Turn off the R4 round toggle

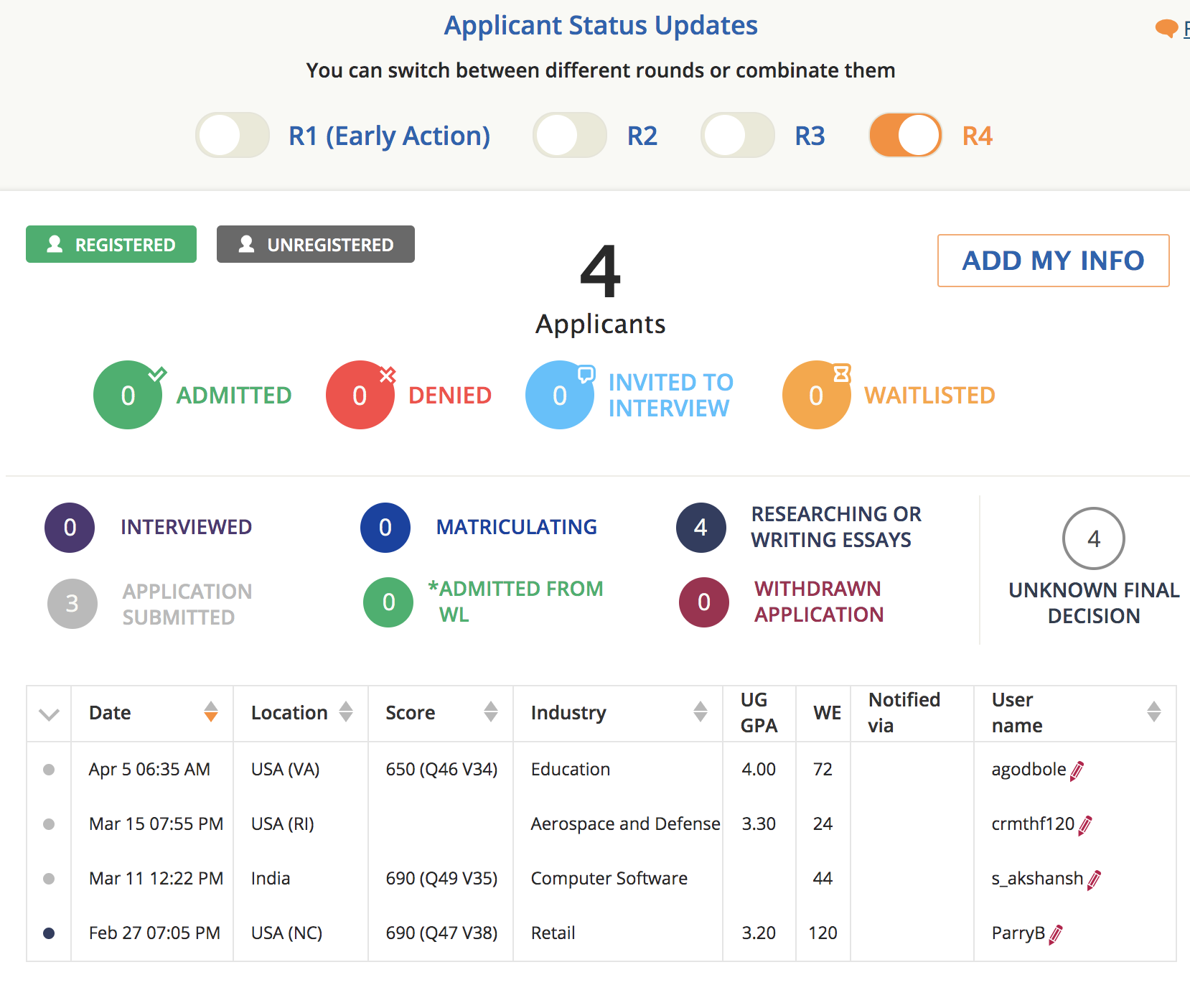(x=905, y=135)
